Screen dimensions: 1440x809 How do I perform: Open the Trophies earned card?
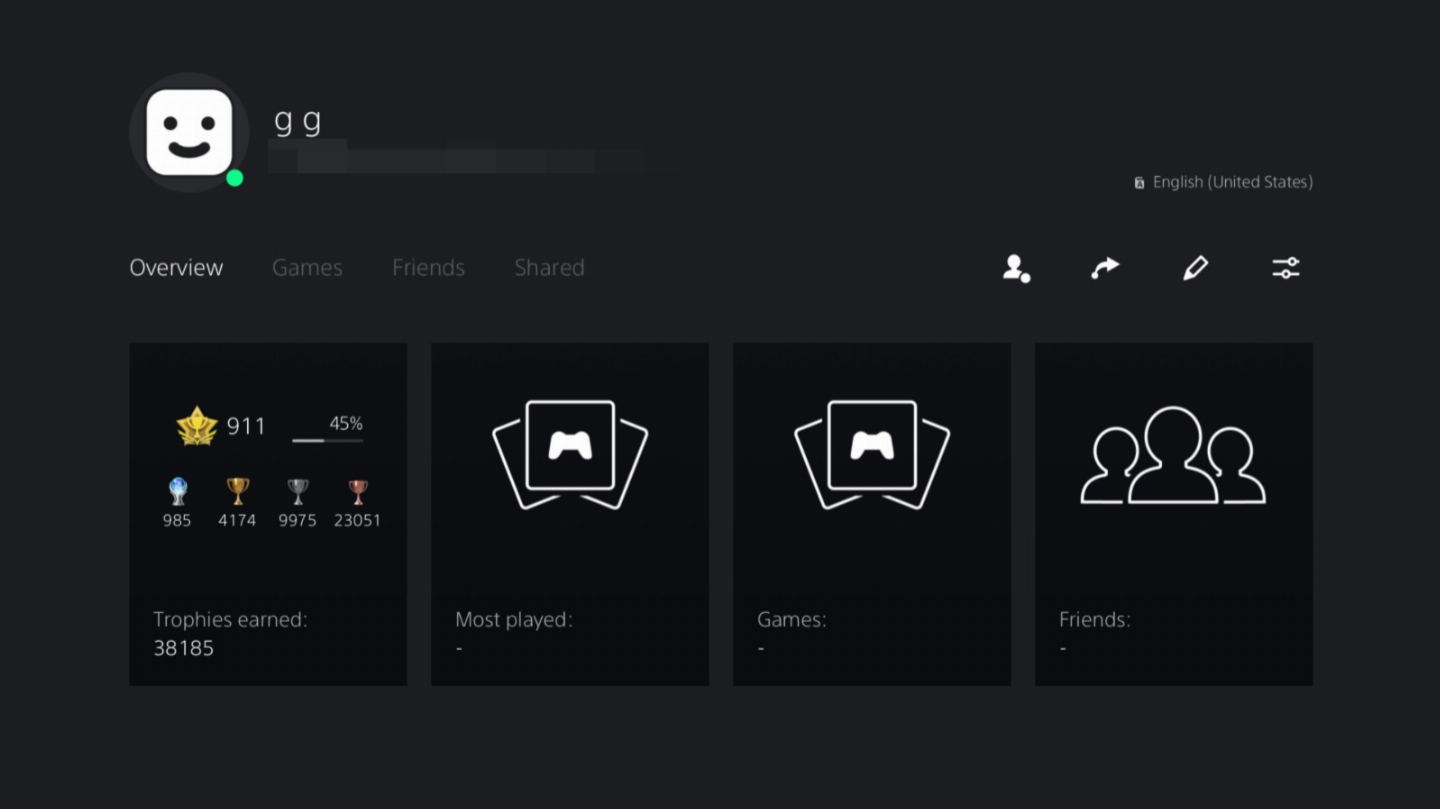(x=268, y=514)
